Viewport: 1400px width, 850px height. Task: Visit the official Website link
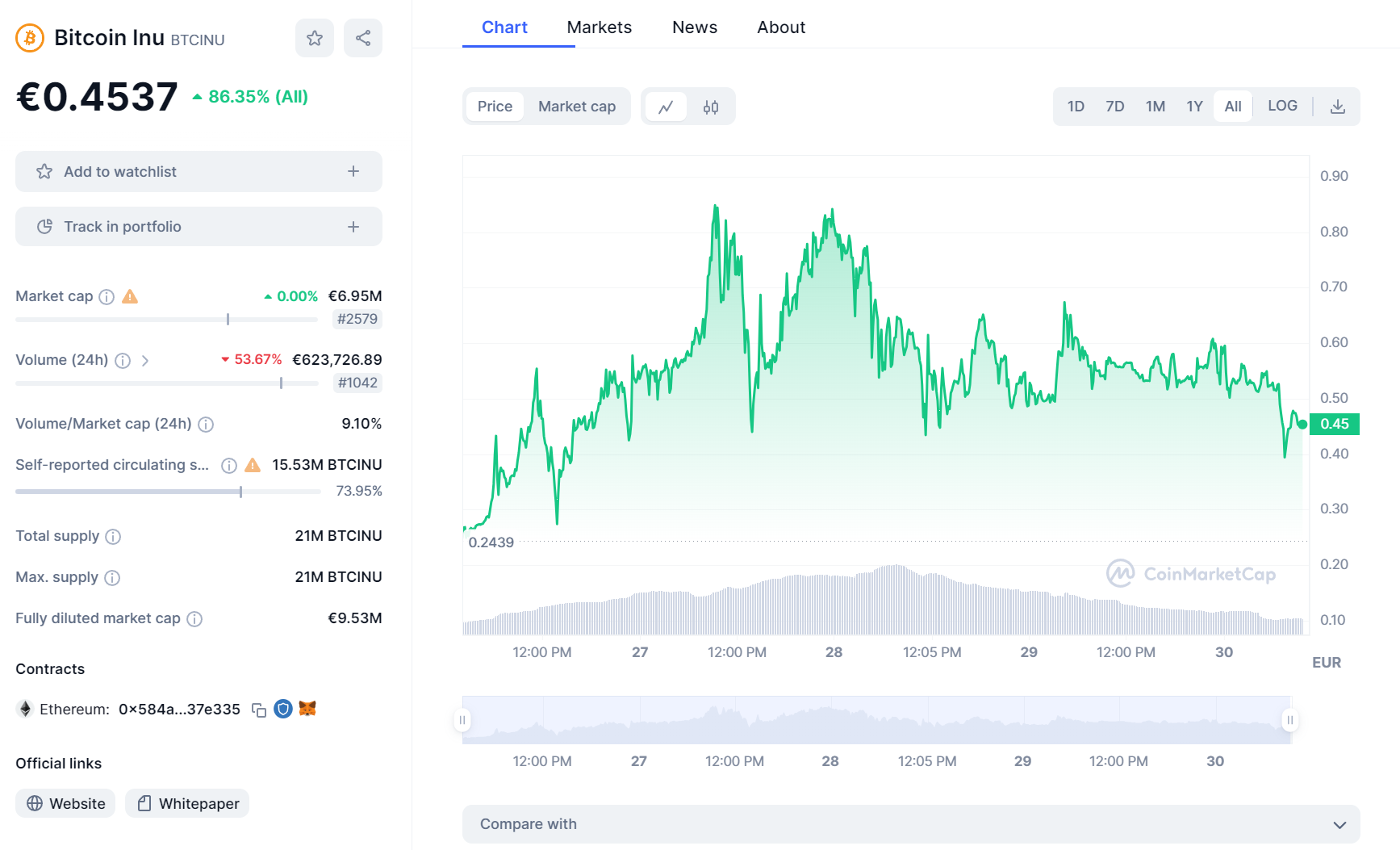tap(66, 803)
